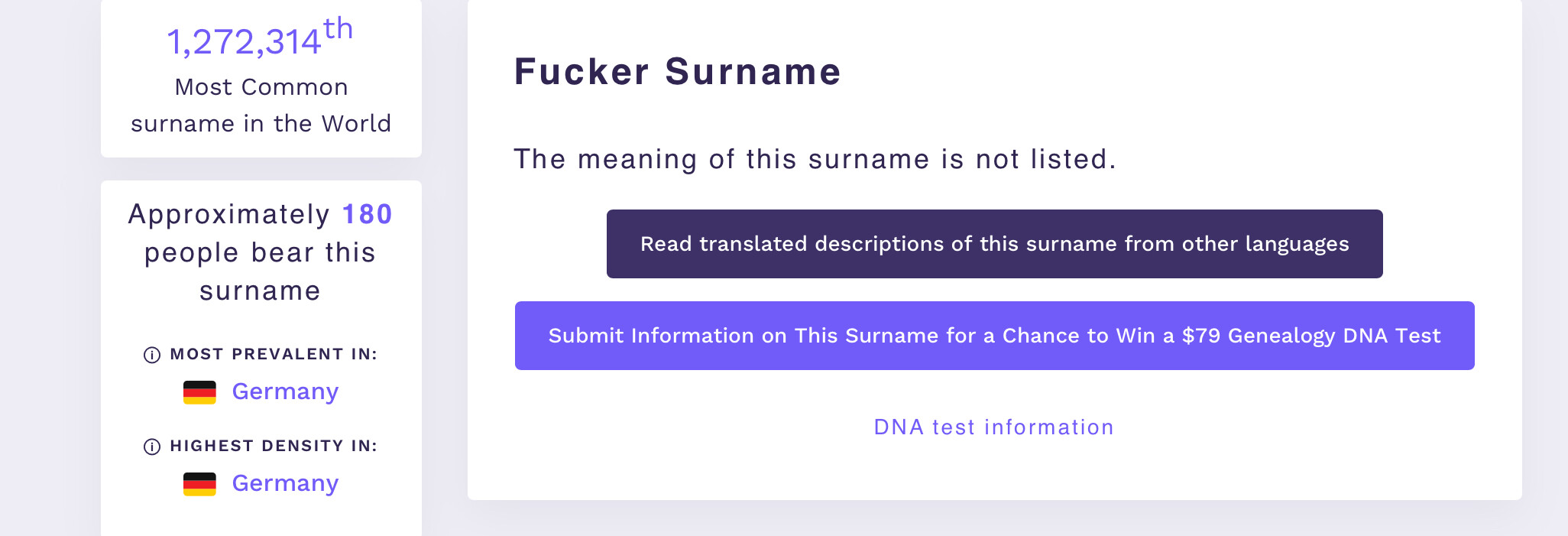1568x536 pixels.
Task: Select the Highest Density In label
Action: tap(274, 446)
